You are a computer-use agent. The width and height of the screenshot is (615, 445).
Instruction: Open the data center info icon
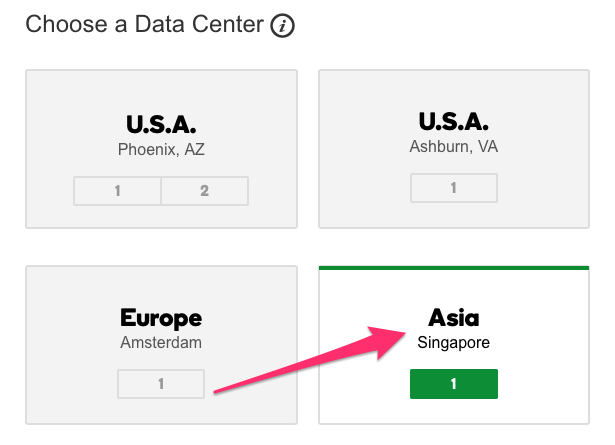tap(282, 25)
